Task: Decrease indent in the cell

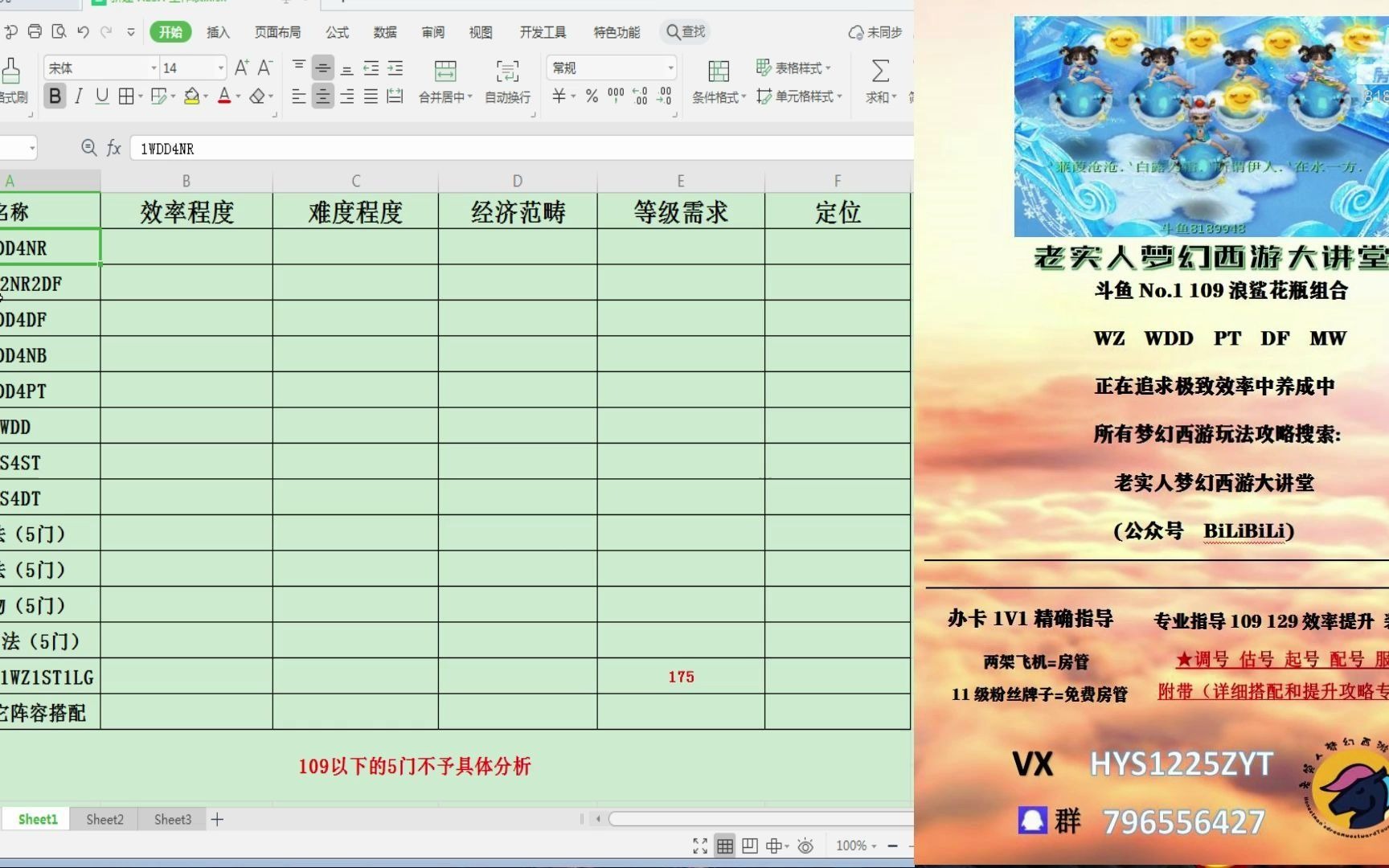Action: pos(371,68)
